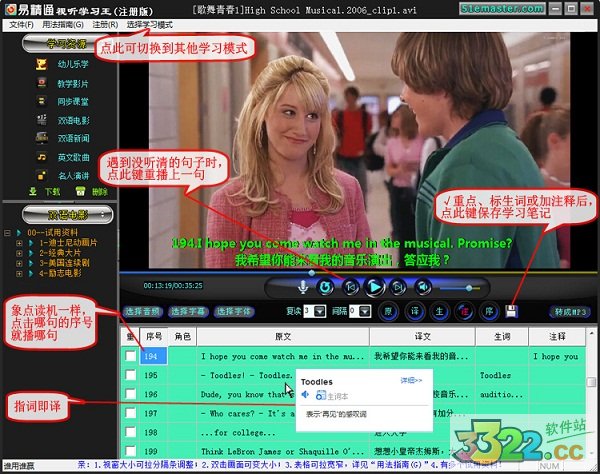The image size is (600, 474).
Task: Collapse the 00--试用资料 tree node
Action: point(7,232)
